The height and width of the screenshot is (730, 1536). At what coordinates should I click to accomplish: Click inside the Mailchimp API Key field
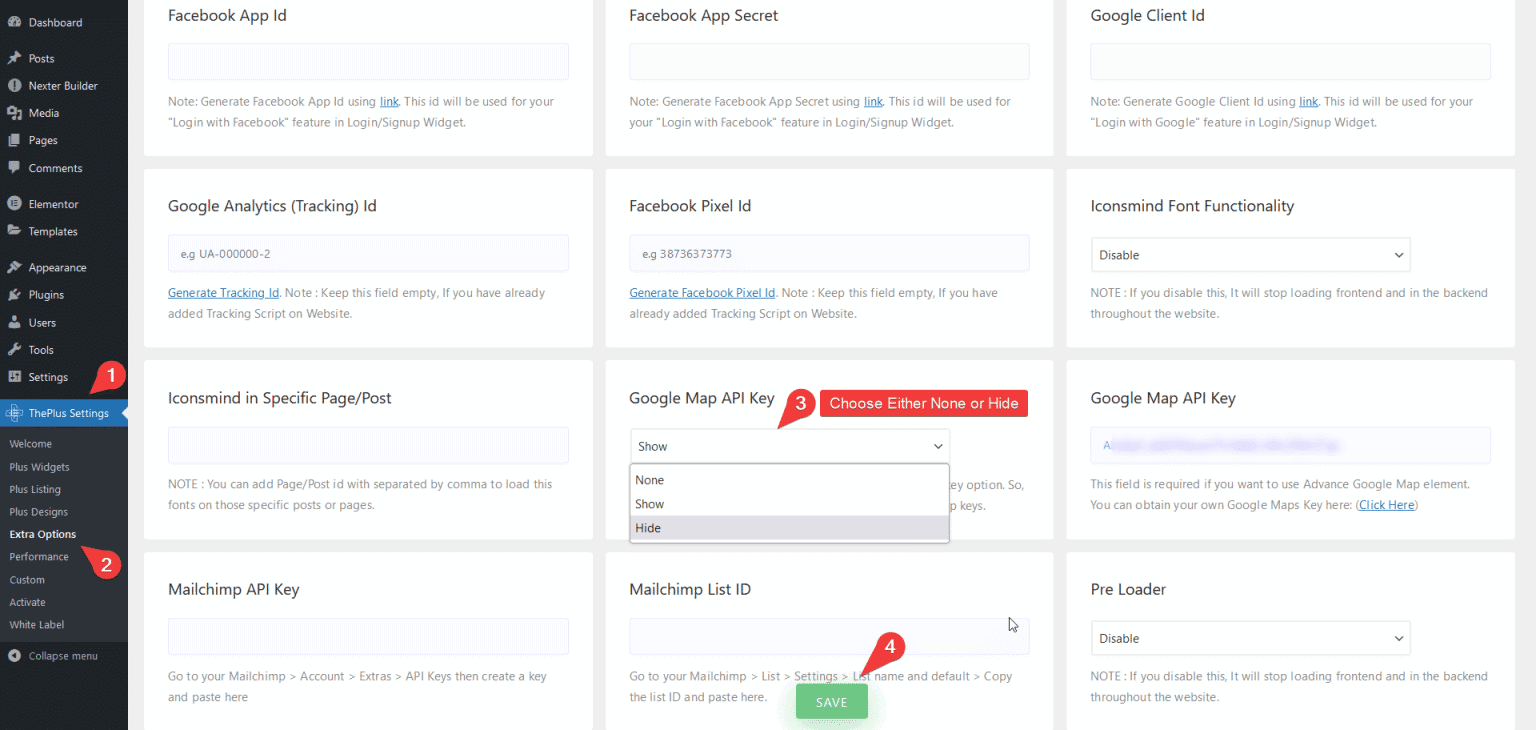pos(367,636)
